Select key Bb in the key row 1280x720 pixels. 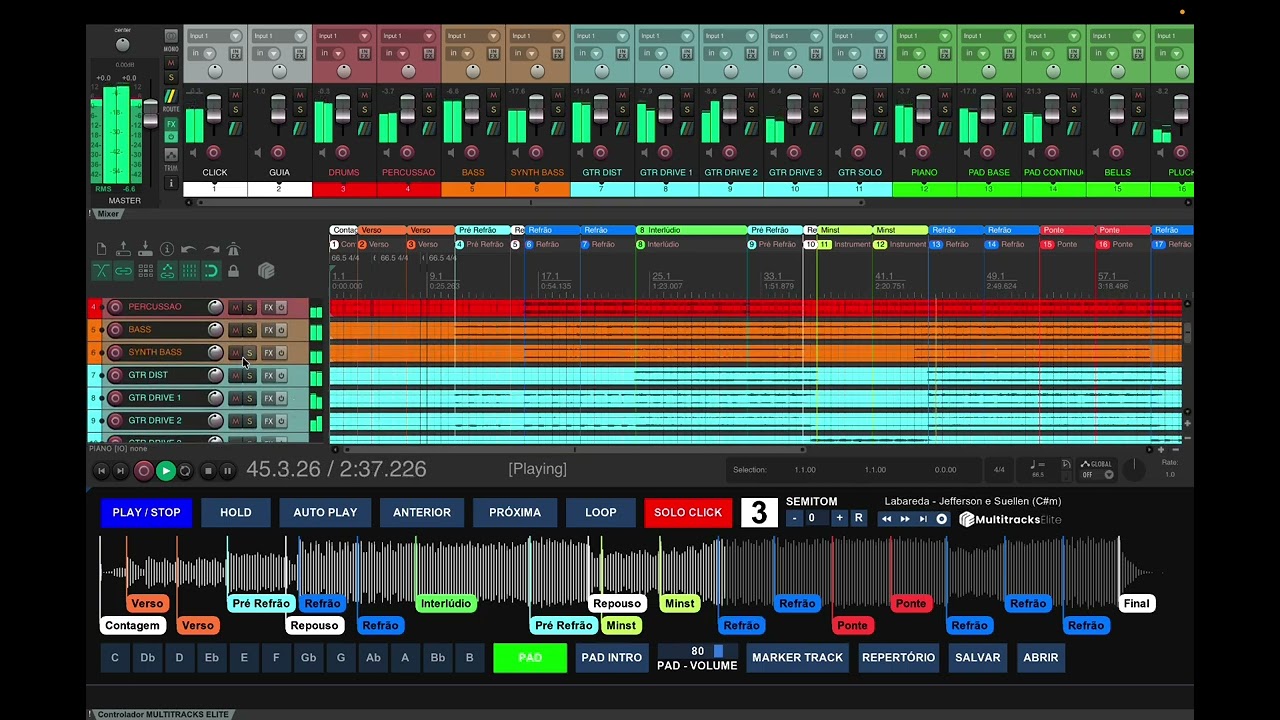(x=437, y=657)
